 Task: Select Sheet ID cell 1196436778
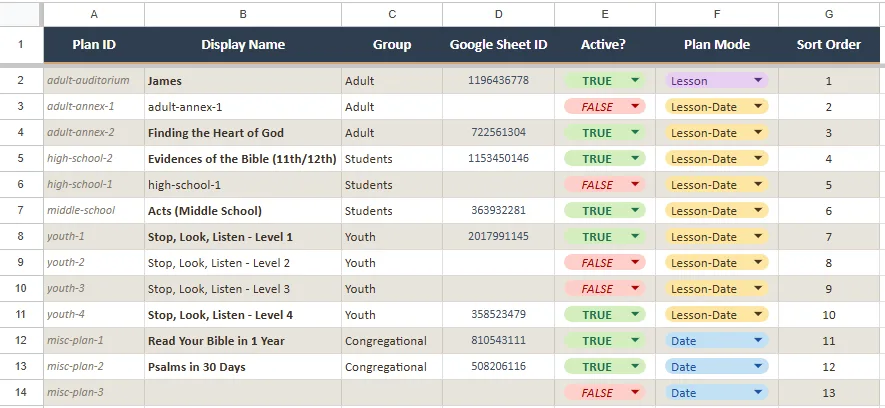(x=498, y=81)
